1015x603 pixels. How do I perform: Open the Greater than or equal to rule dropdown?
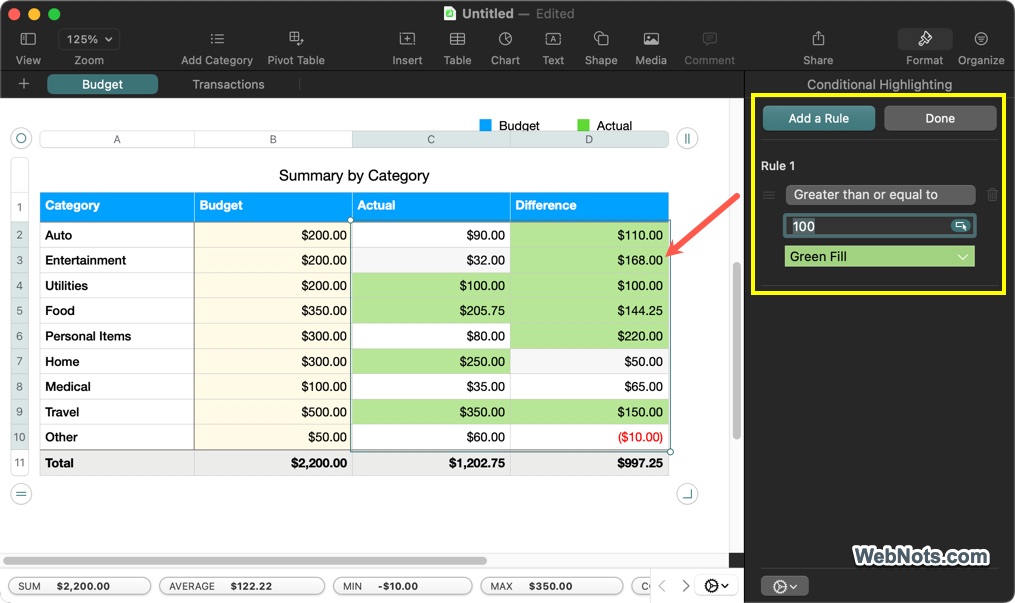point(880,195)
